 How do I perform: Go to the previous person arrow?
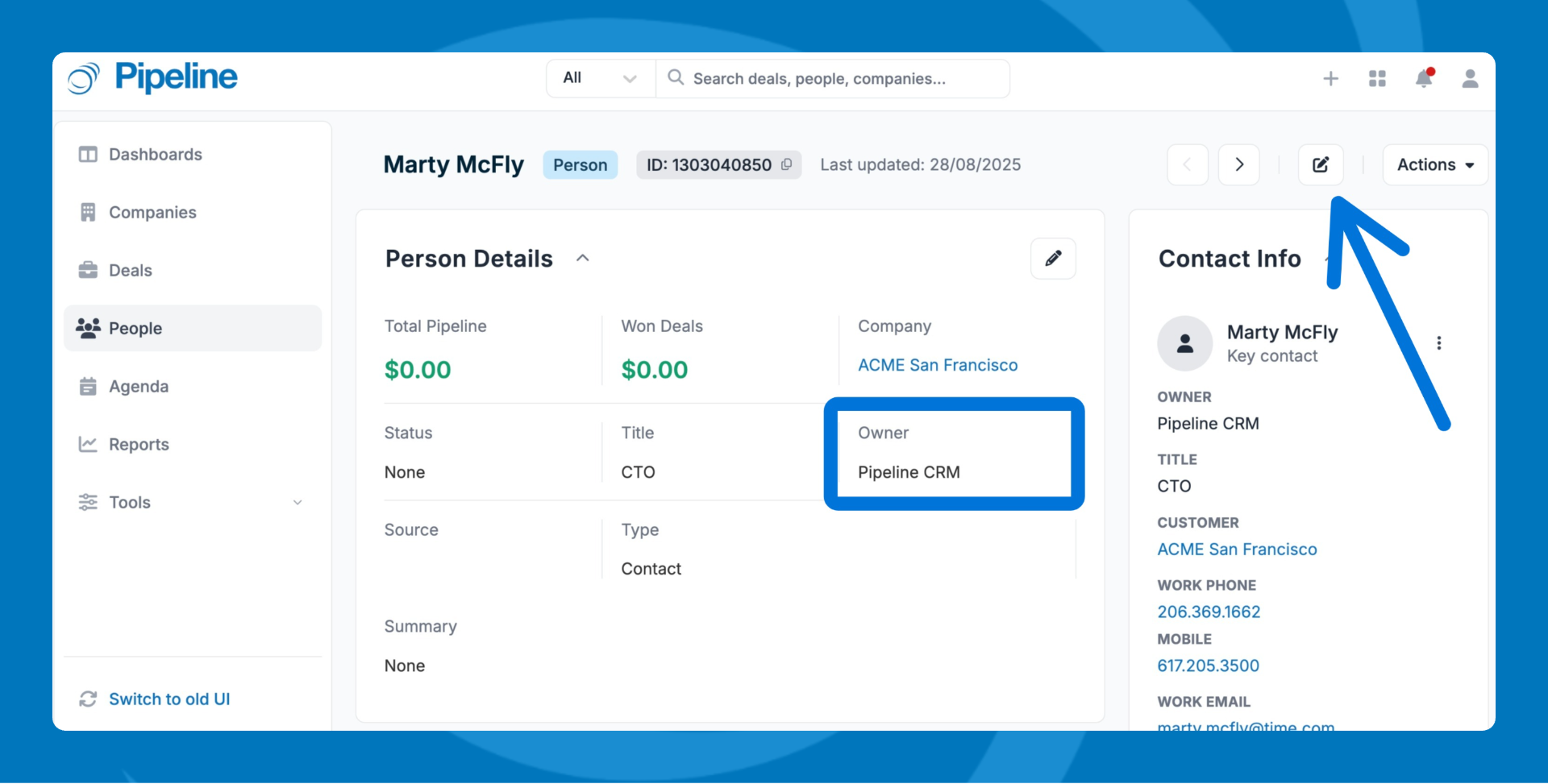(1188, 164)
